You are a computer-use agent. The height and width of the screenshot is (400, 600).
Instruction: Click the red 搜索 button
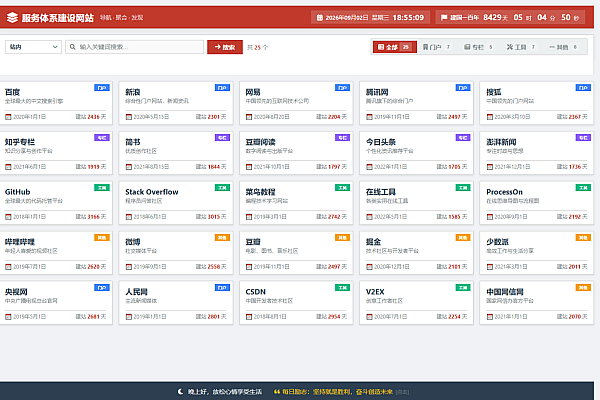click(225, 47)
